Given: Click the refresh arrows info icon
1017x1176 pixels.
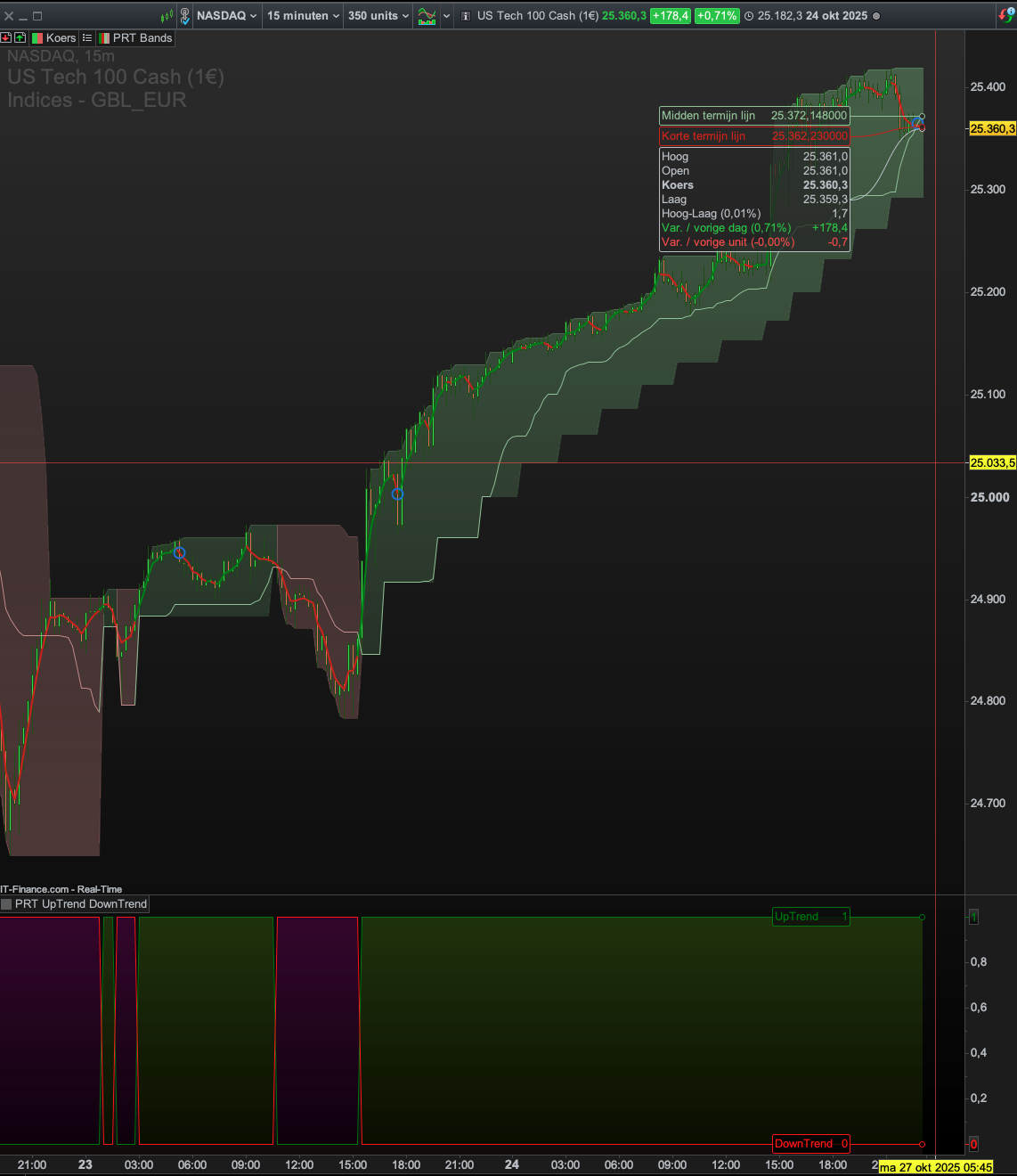Looking at the screenshot, I should (1006, 16).
